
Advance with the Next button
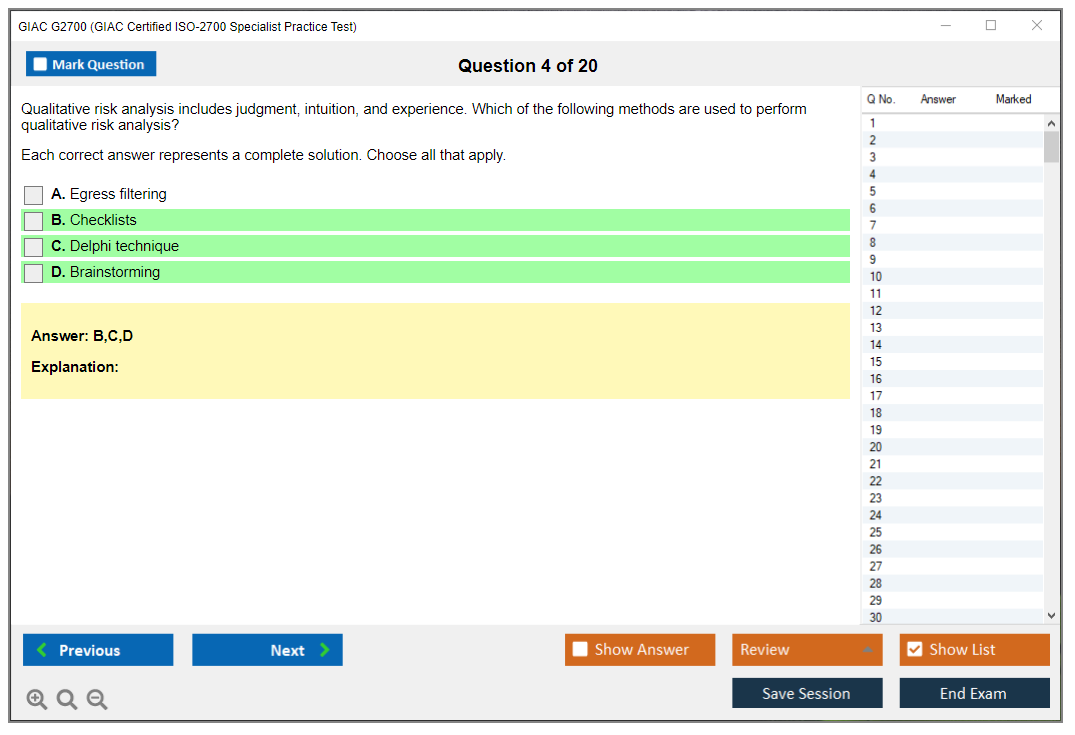(x=267, y=650)
